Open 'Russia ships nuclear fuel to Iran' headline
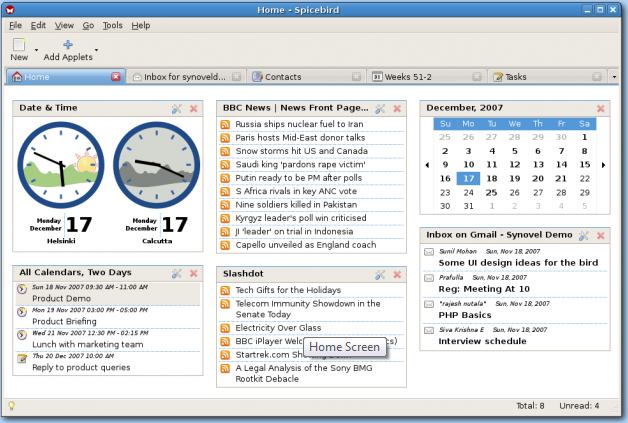This screenshot has width=628, height=423. 299,124
